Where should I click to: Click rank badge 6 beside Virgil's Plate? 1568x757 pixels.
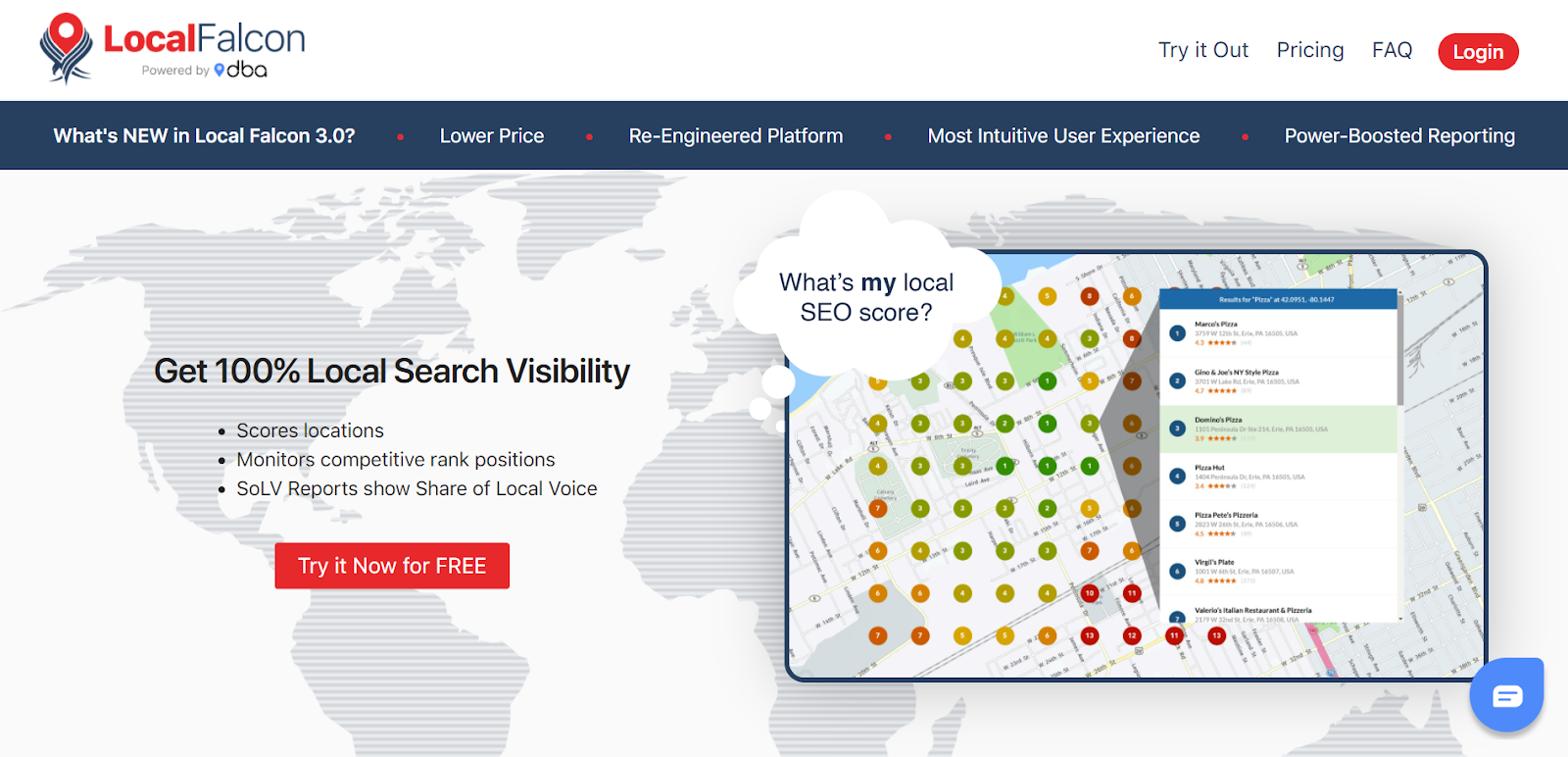click(1178, 572)
